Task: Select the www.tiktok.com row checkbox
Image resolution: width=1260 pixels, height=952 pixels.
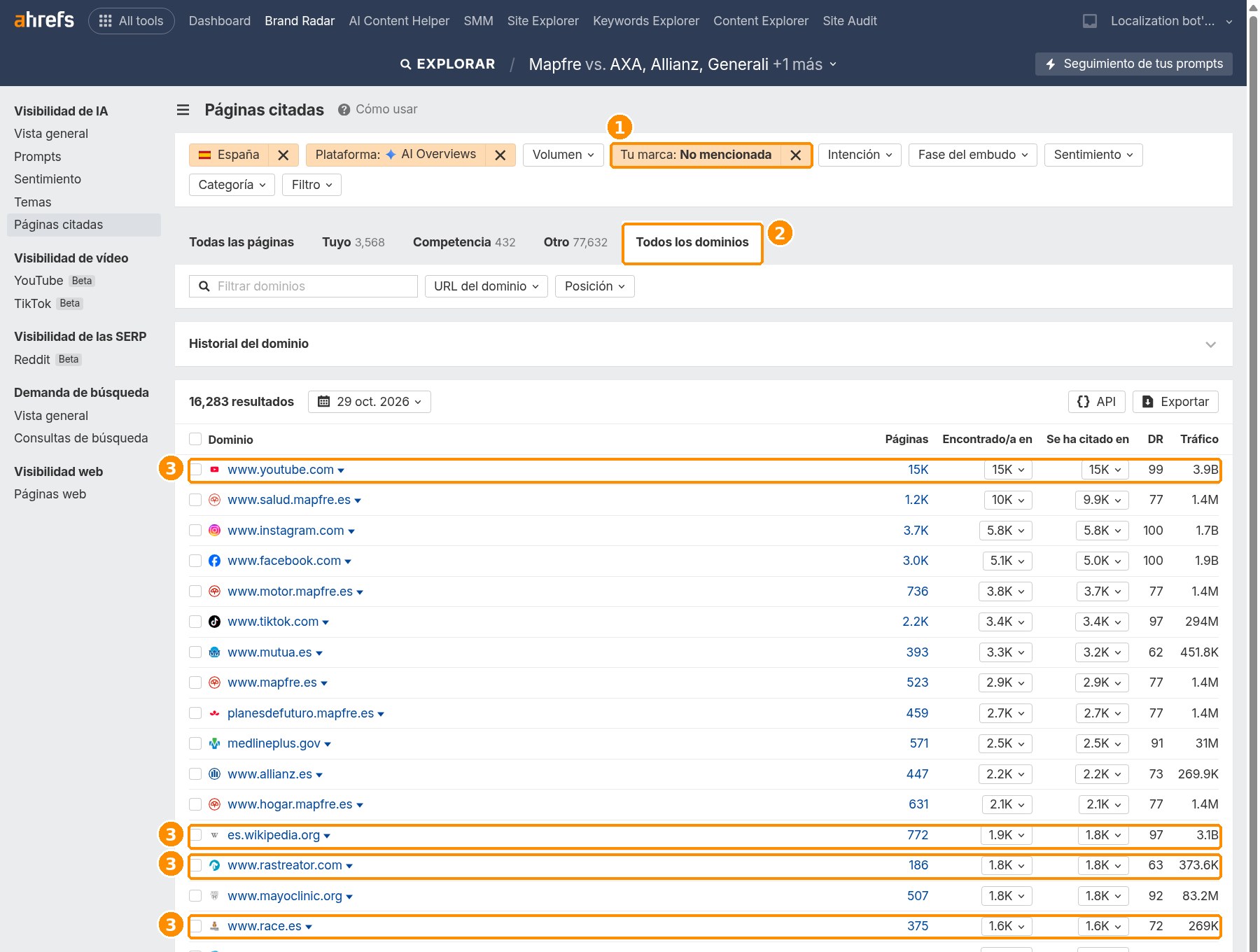Action: (195, 622)
